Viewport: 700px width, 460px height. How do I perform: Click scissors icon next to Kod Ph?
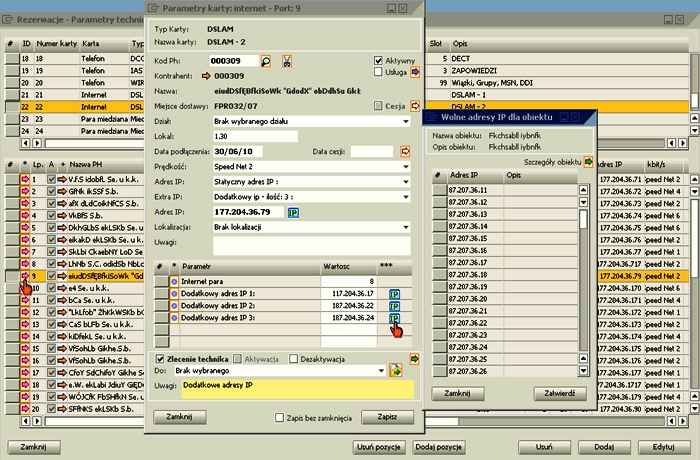[x=287, y=61]
